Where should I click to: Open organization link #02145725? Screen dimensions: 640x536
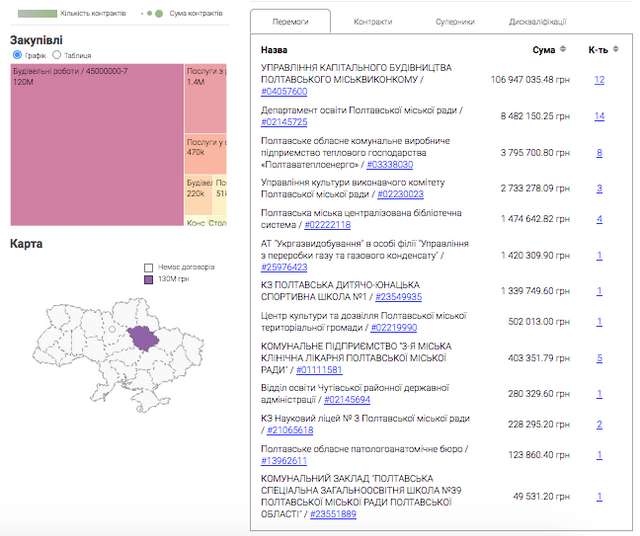pos(283,122)
